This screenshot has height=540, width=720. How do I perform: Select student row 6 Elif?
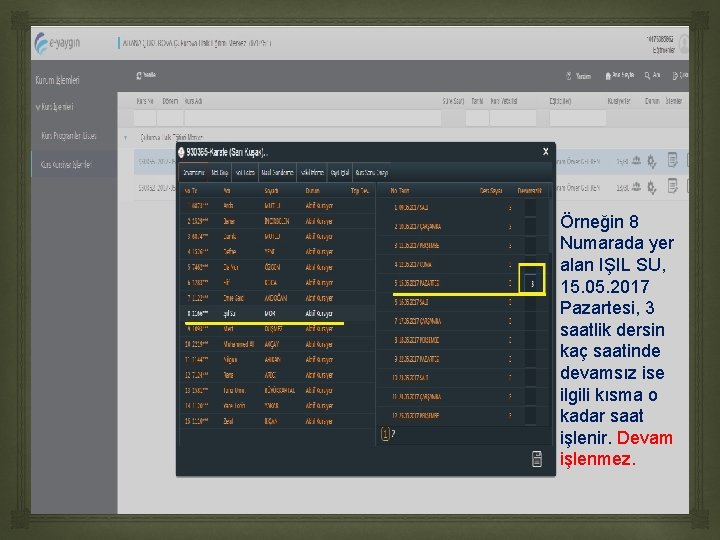pyautogui.click(x=278, y=282)
